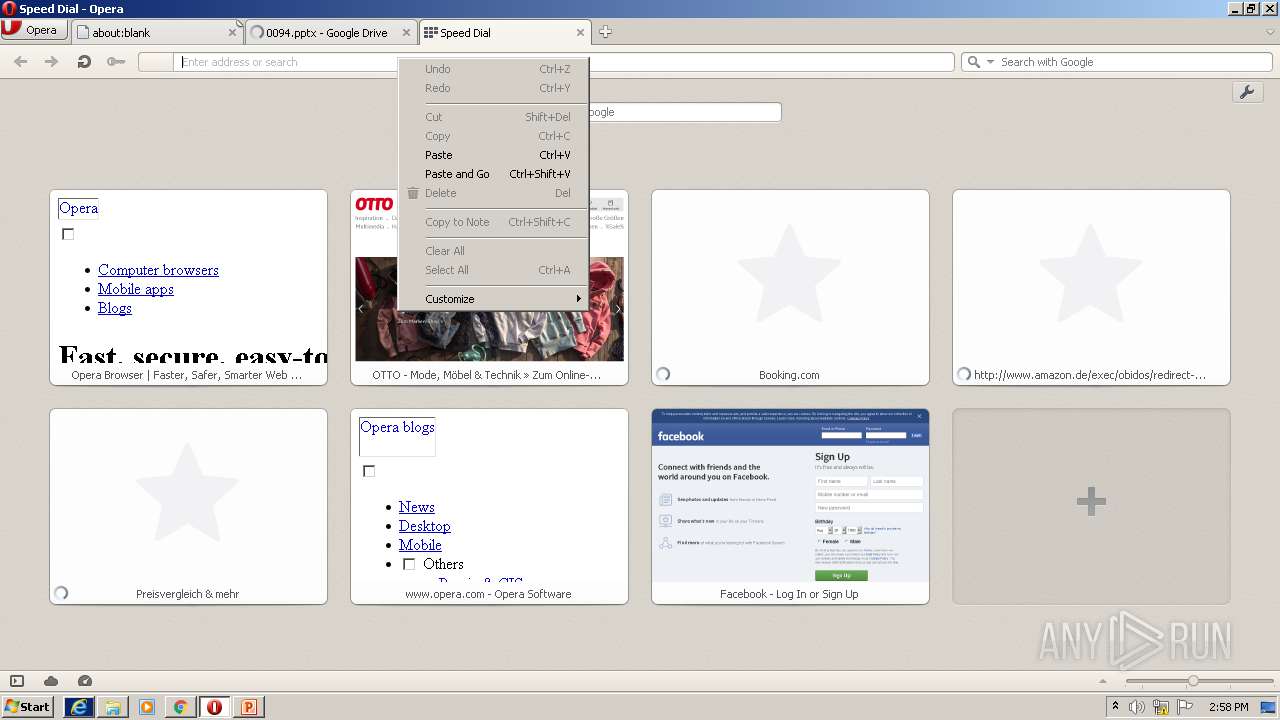This screenshot has width=1280, height=720.
Task: Open the Opera main menu button
Action: [x=34, y=30]
